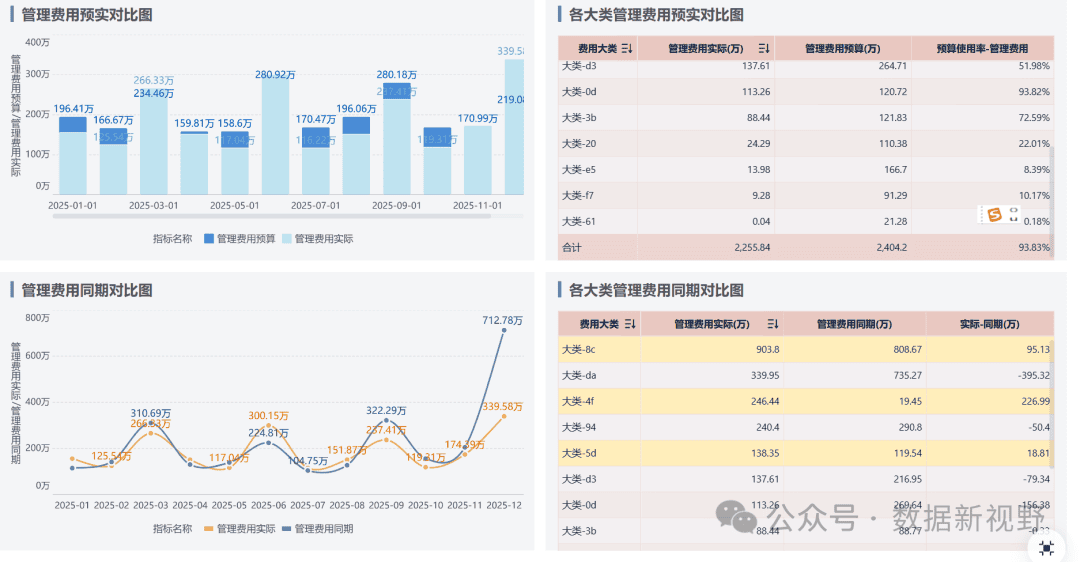Toggle the 管理费用实际 legend in the bar chart

[318, 239]
